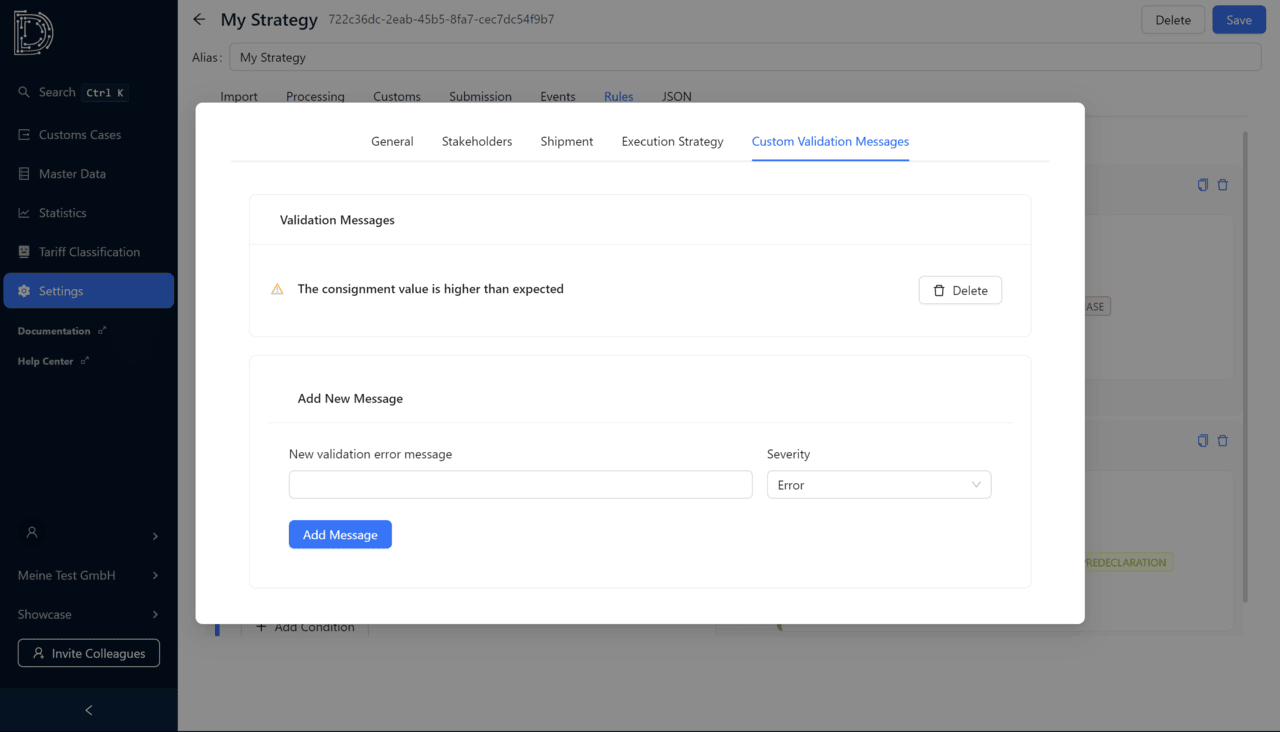Screen dimensions: 1280x732
Task: Open the Severity dropdown
Action: pyautogui.click(x=879, y=485)
